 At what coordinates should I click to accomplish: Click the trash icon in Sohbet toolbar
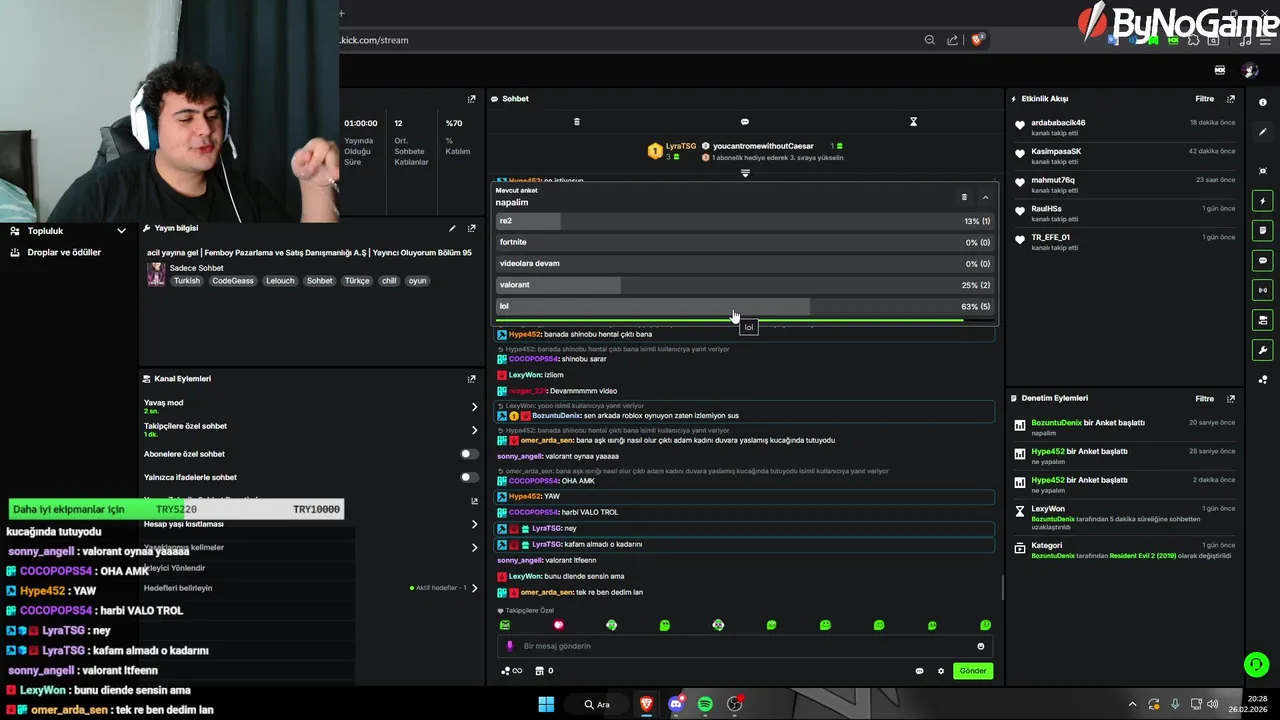pyautogui.click(x=576, y=122)
